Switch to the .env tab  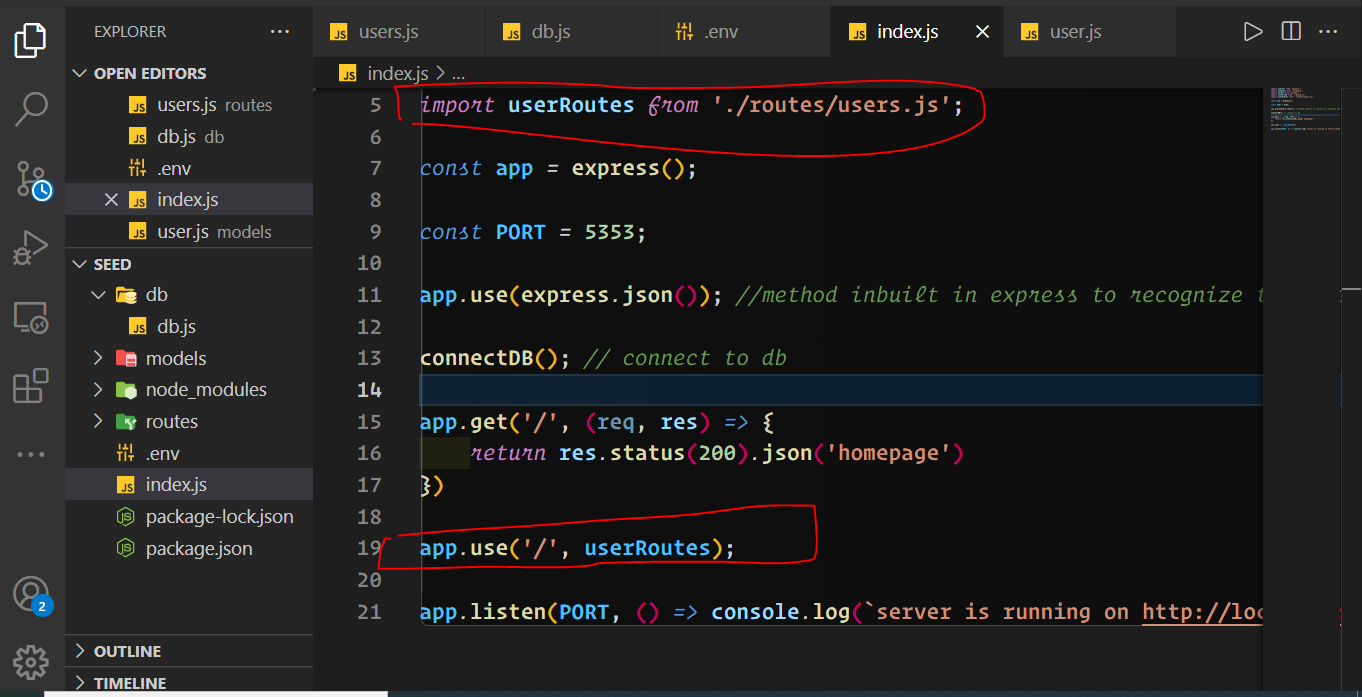click(720, 32)
